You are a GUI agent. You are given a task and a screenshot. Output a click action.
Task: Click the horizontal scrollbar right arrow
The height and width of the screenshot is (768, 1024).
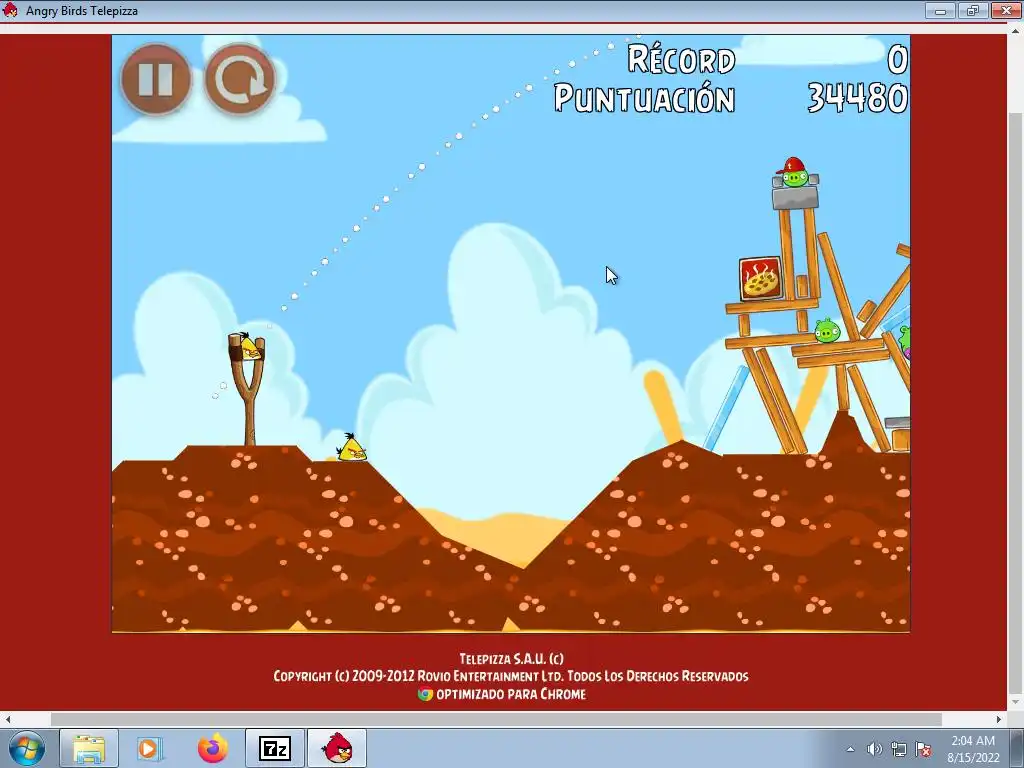click(x=999, y=719)
